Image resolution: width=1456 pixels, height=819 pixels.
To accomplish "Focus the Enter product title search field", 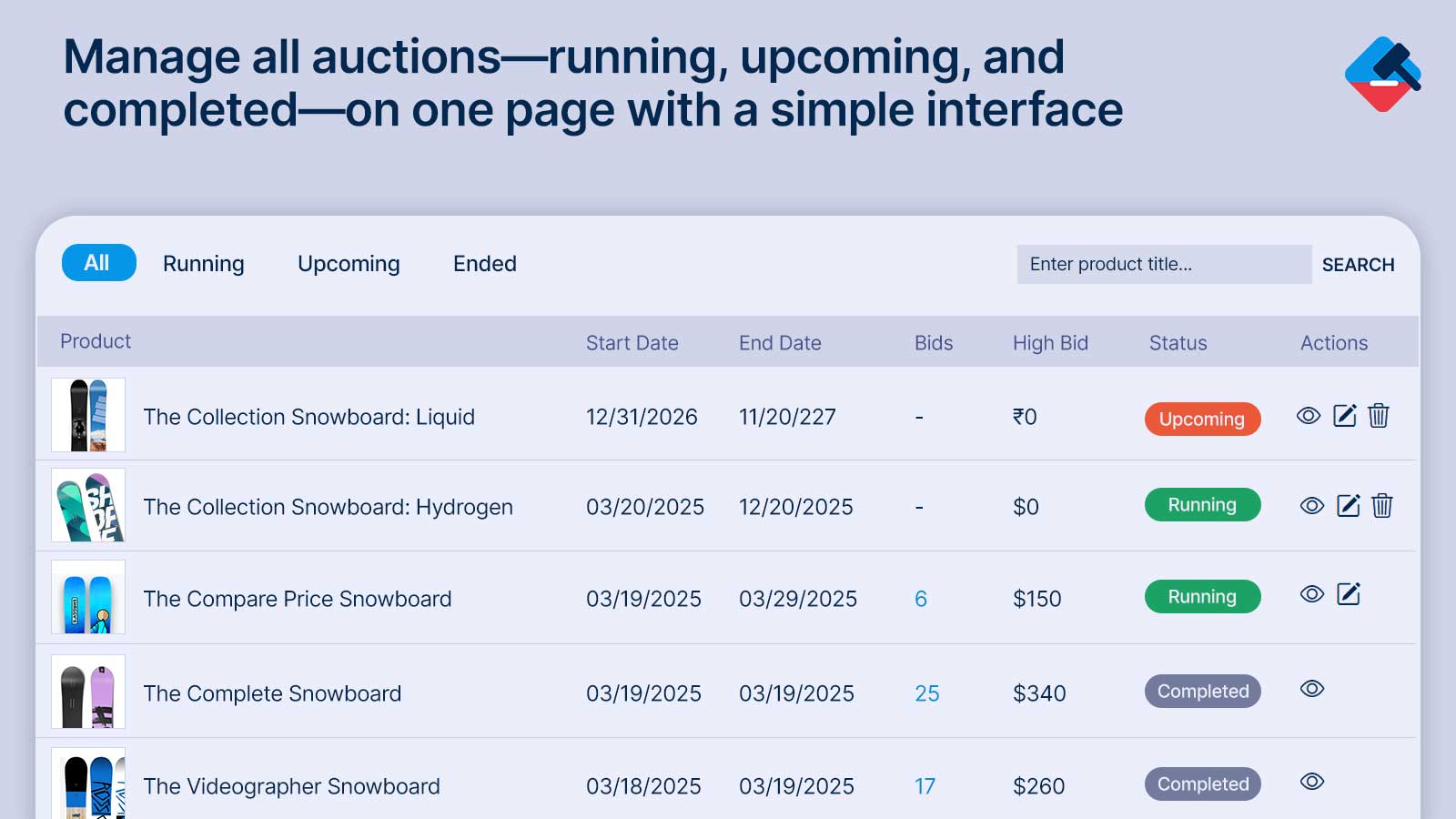I will 1164,264.
